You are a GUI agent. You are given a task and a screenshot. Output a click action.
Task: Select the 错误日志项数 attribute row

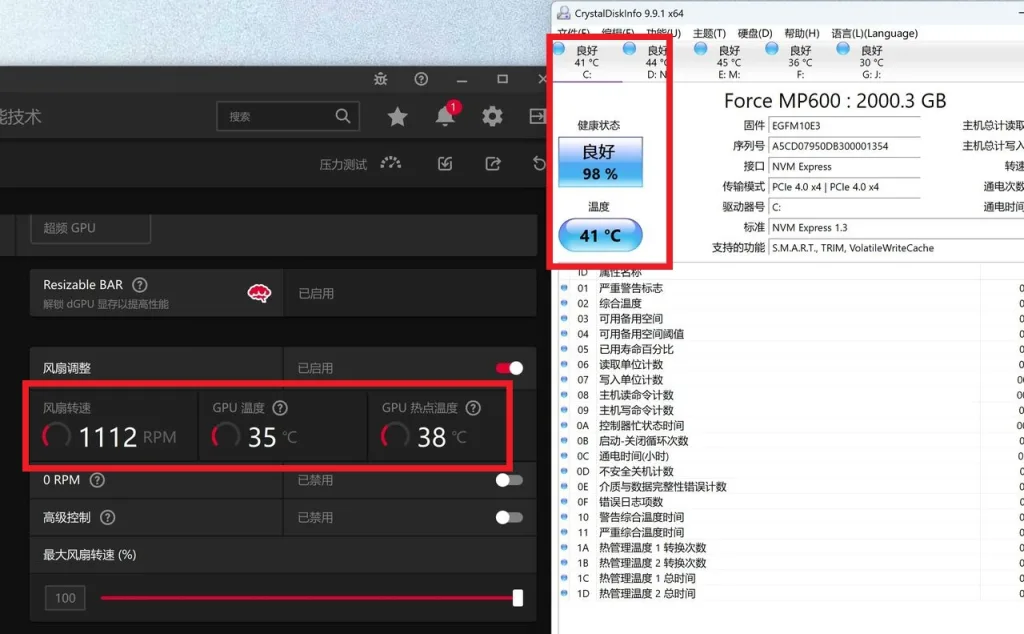click(x=791, y=502)
